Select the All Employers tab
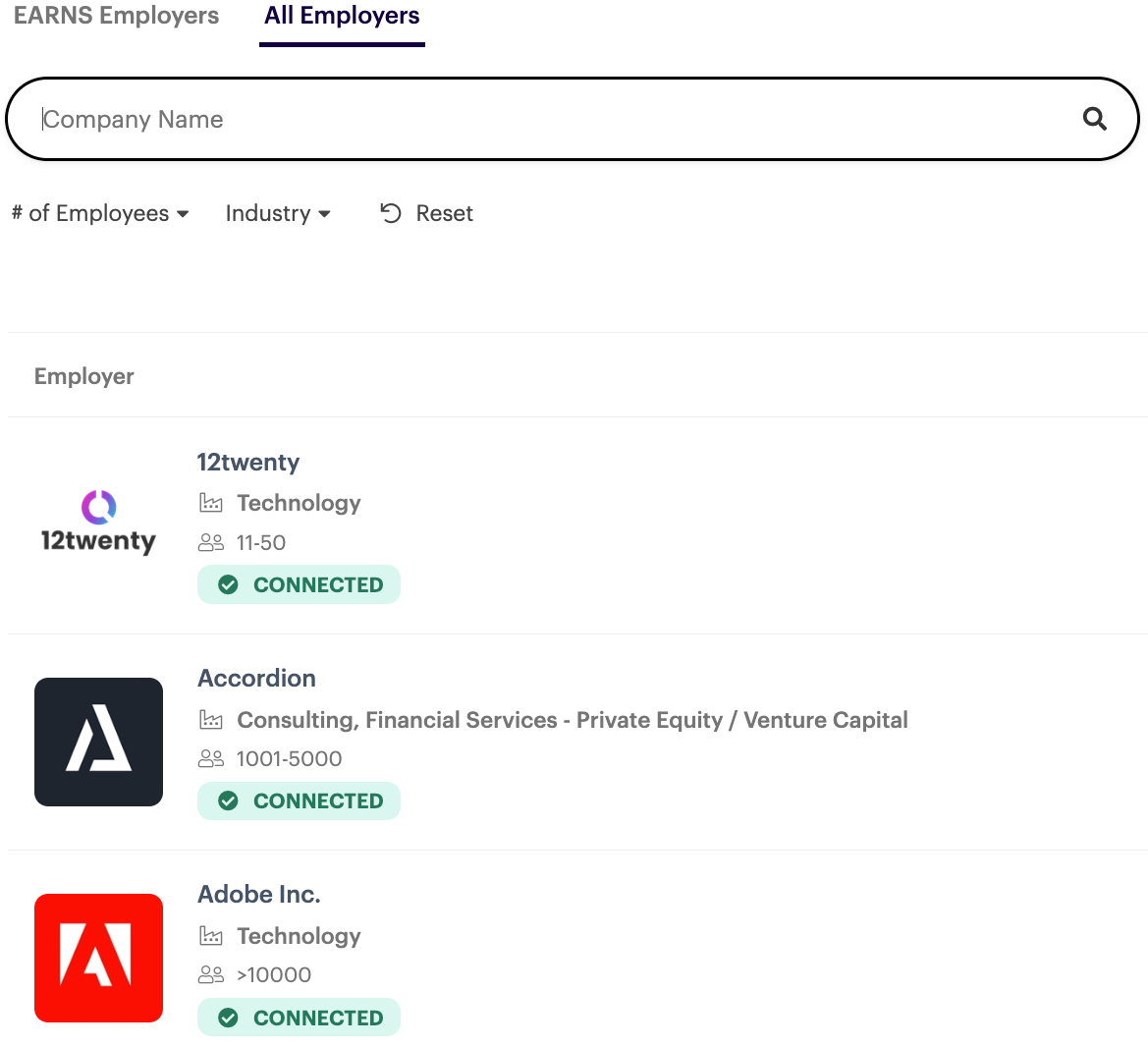The height and width of the screenshot is (1047, 1148). coord(342,16)
